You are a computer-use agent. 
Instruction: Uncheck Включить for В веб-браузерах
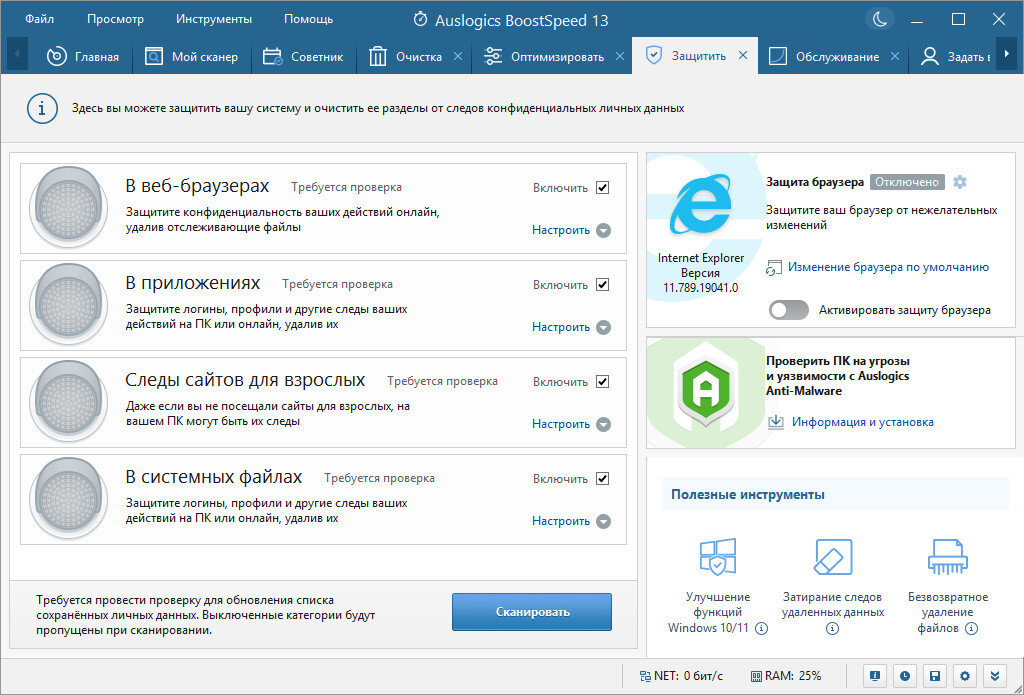pyautogui.click(x=603, y=187)
